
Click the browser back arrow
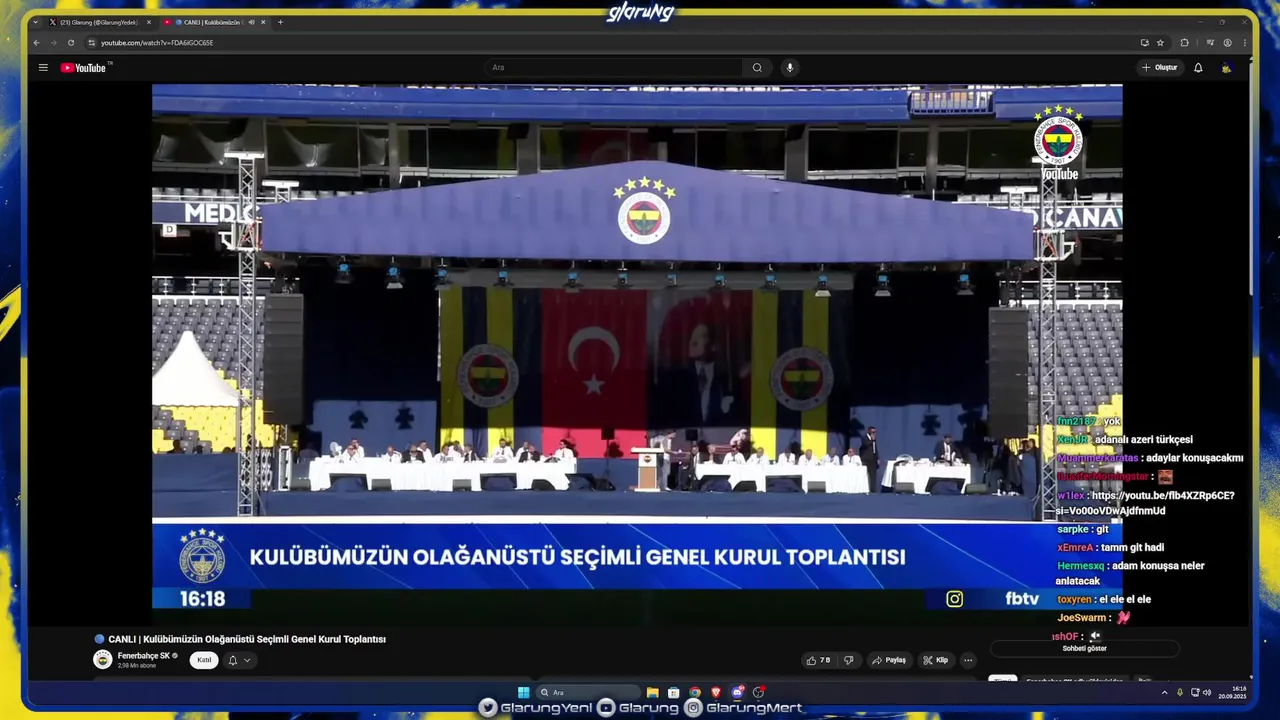pyautogui.click(x=37, y=43)
